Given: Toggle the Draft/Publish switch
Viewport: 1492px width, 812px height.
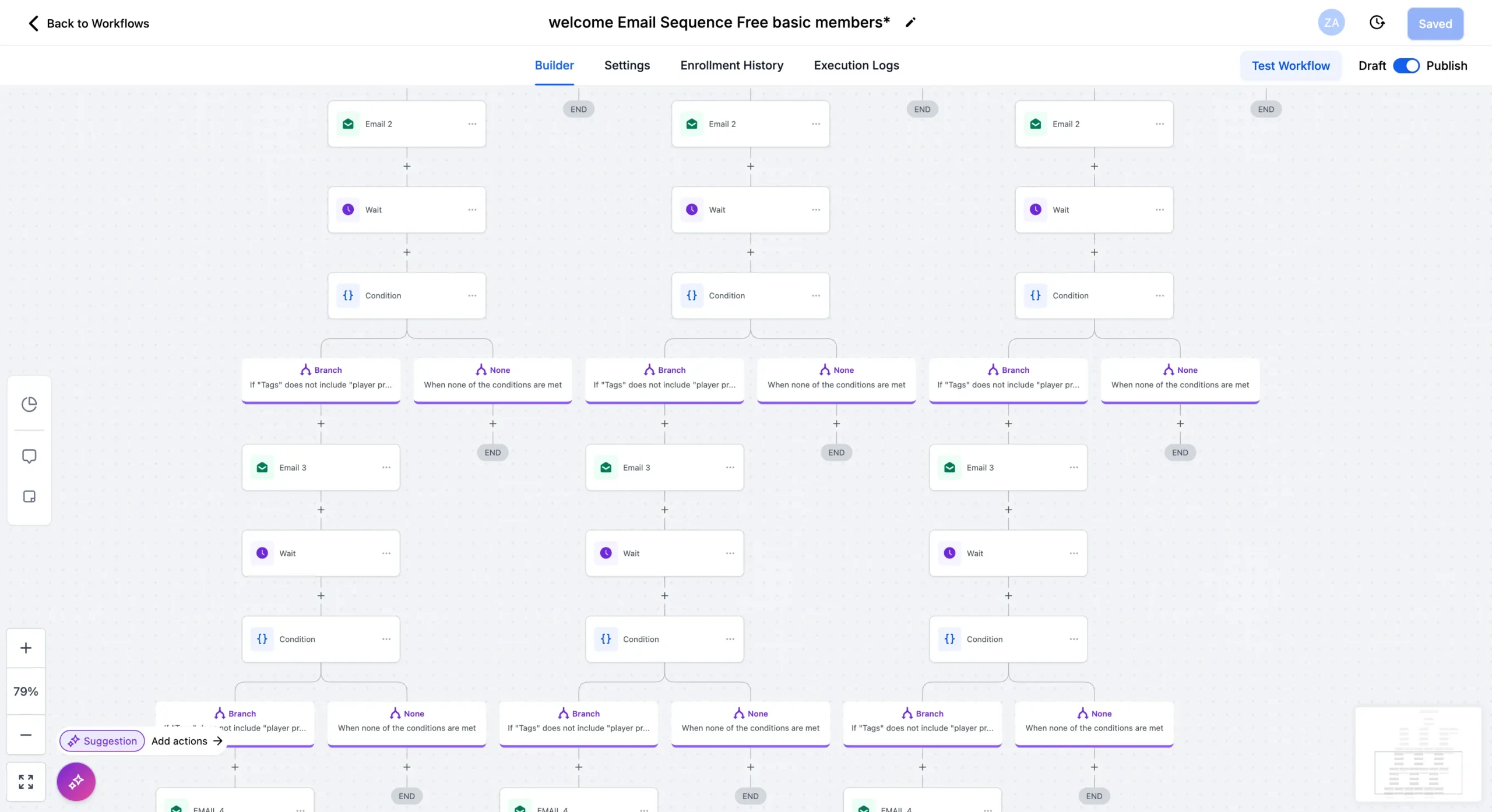Looking at the screenshot, I should point(1406,66).
